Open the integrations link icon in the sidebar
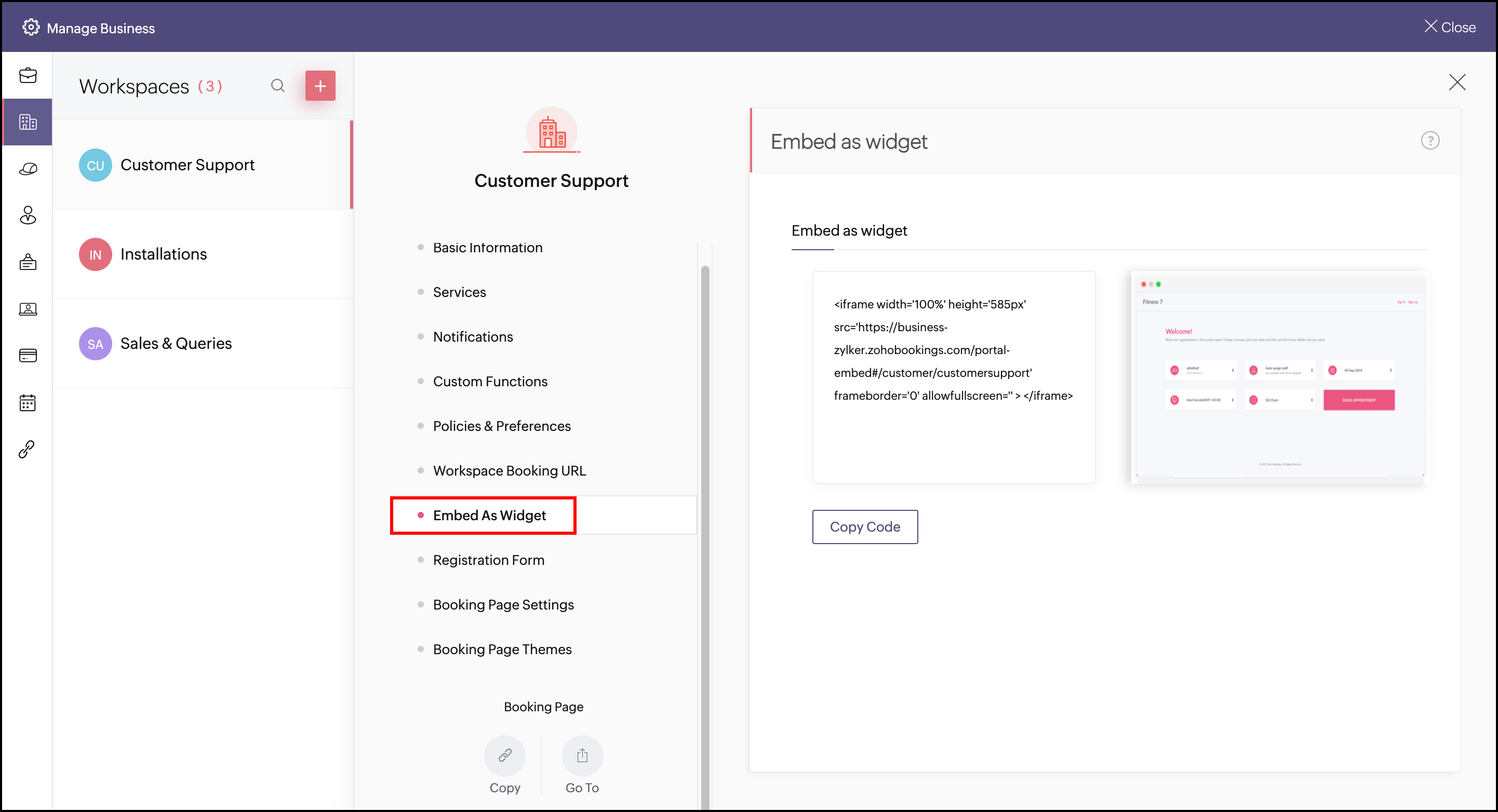1498x812 pixels. (27, 449)
